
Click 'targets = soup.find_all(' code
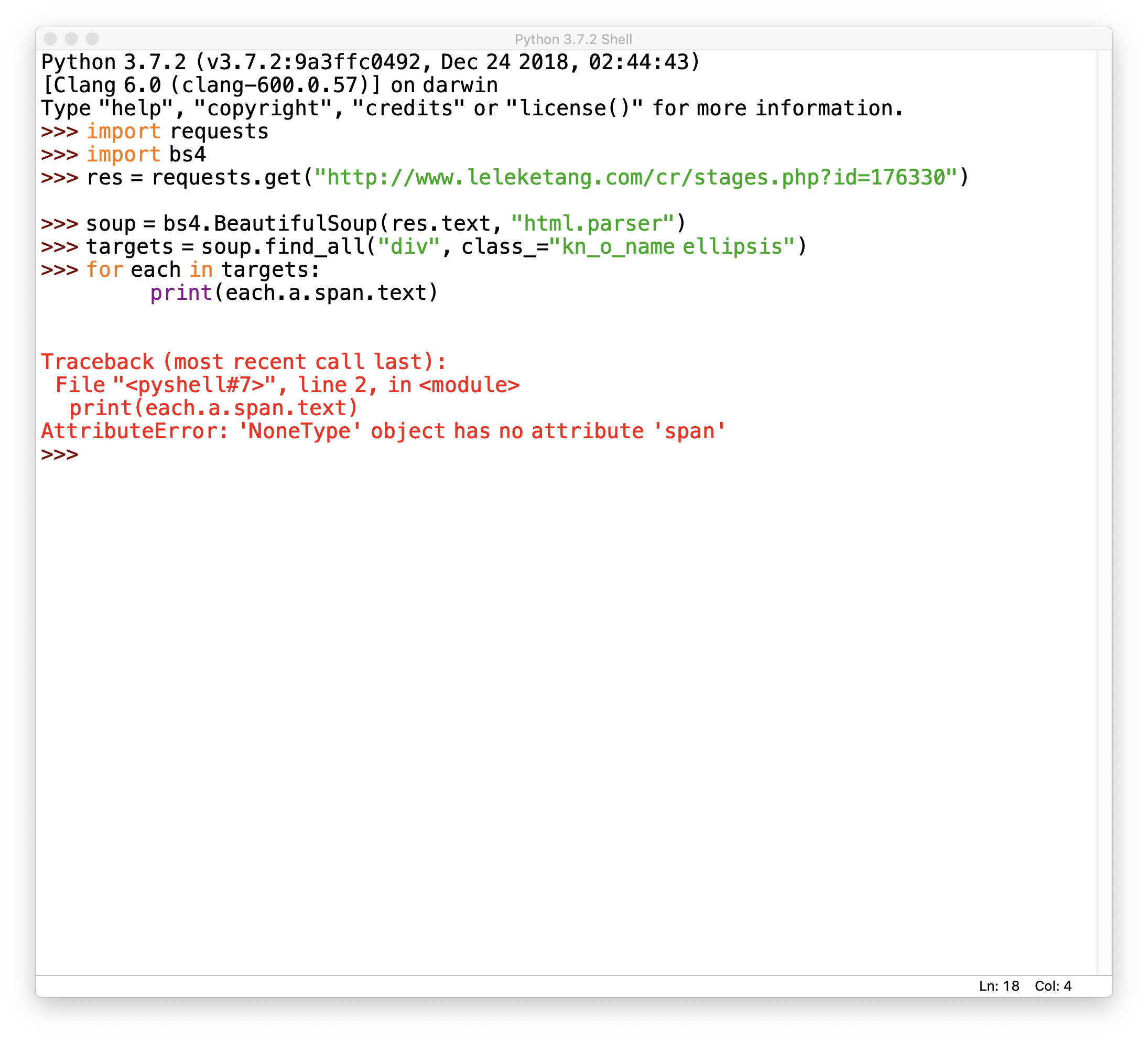pos(231,246)
